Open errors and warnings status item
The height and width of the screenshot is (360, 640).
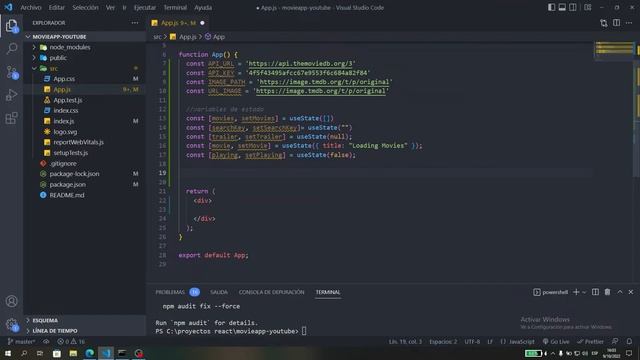pos(71,342)
